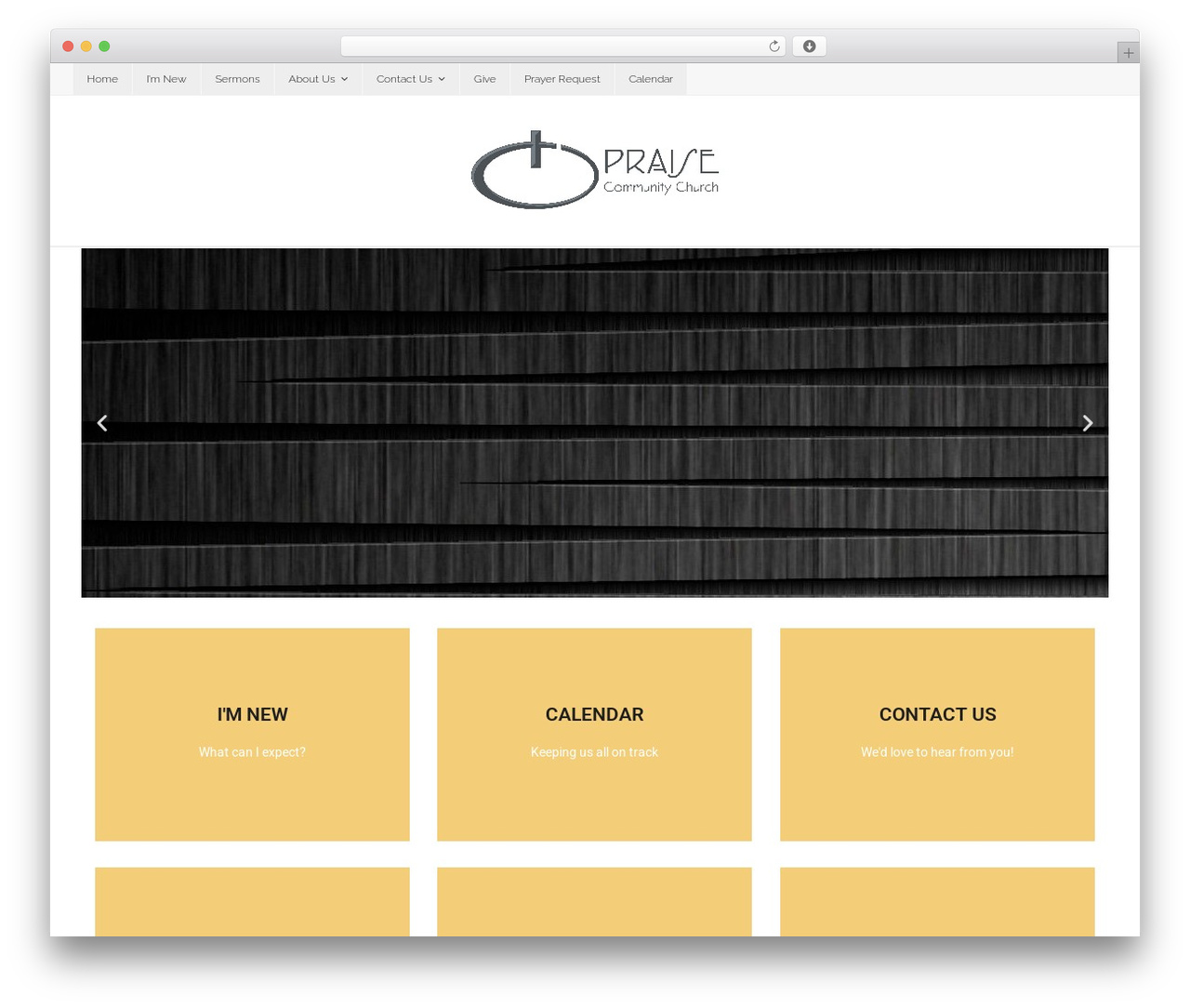
Task: Click "Keeping us all on track" text
Action: tap(594, 752)
